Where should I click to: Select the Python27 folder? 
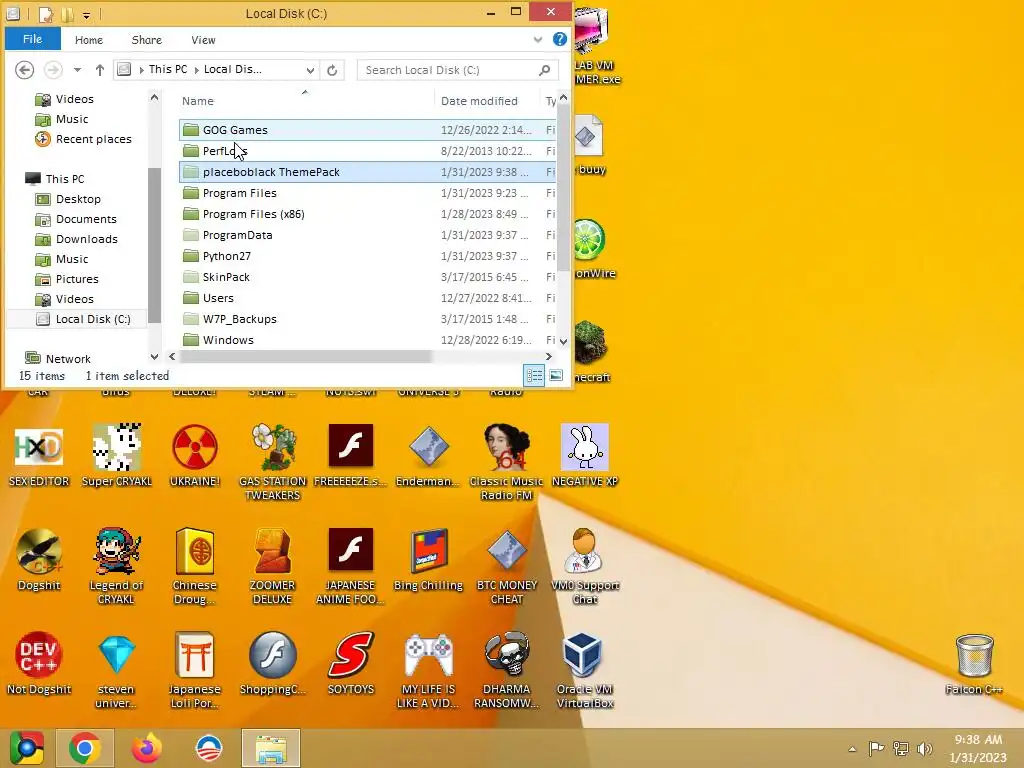tap(367, 256)
